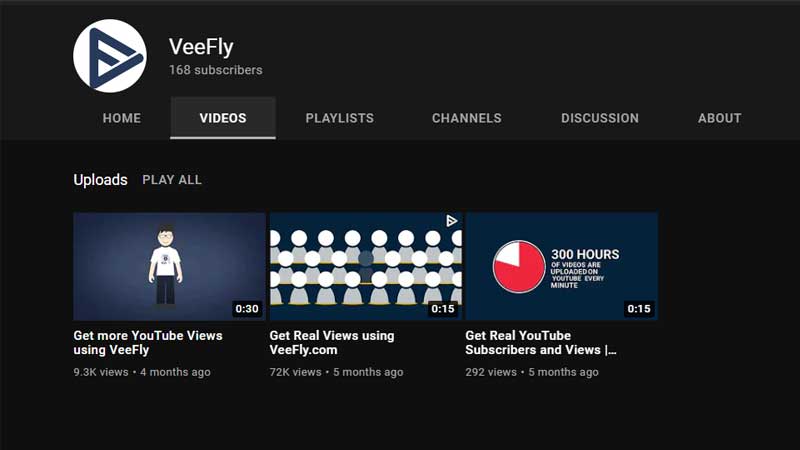Open the 300 HOURS pie chart thumbnail

[x=562, y=266]
